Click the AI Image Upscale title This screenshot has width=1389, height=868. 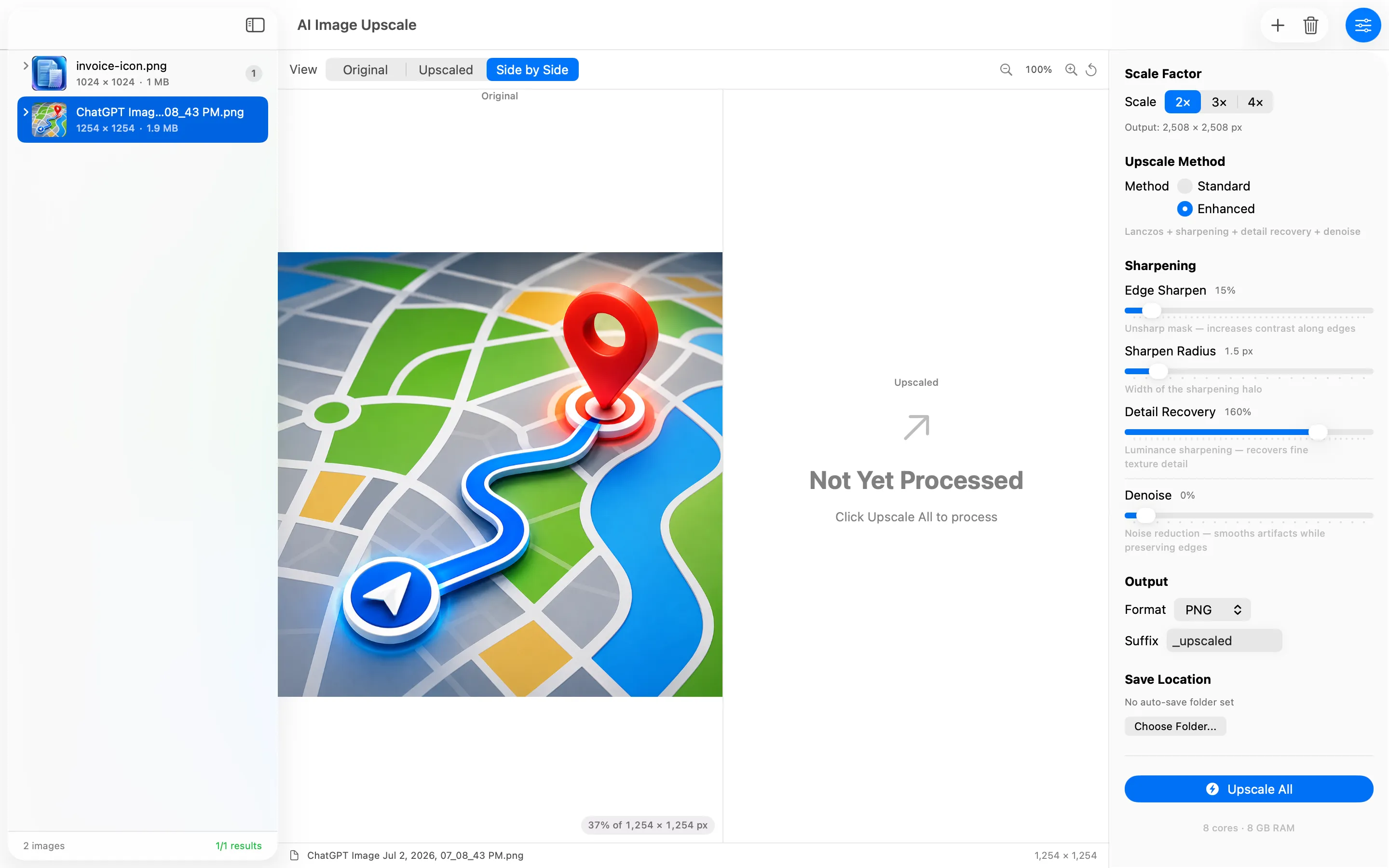356,25
